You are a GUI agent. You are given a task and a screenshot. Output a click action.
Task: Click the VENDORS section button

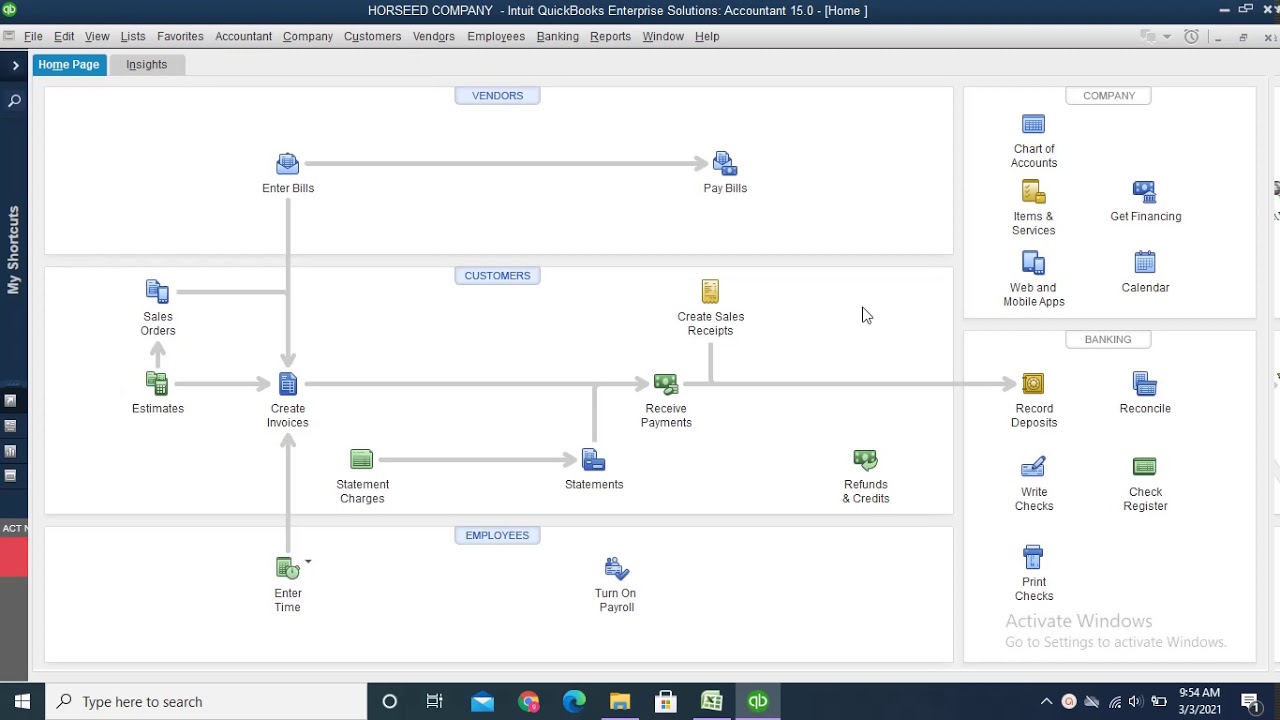pyautogui.click(x=497, y=96)
